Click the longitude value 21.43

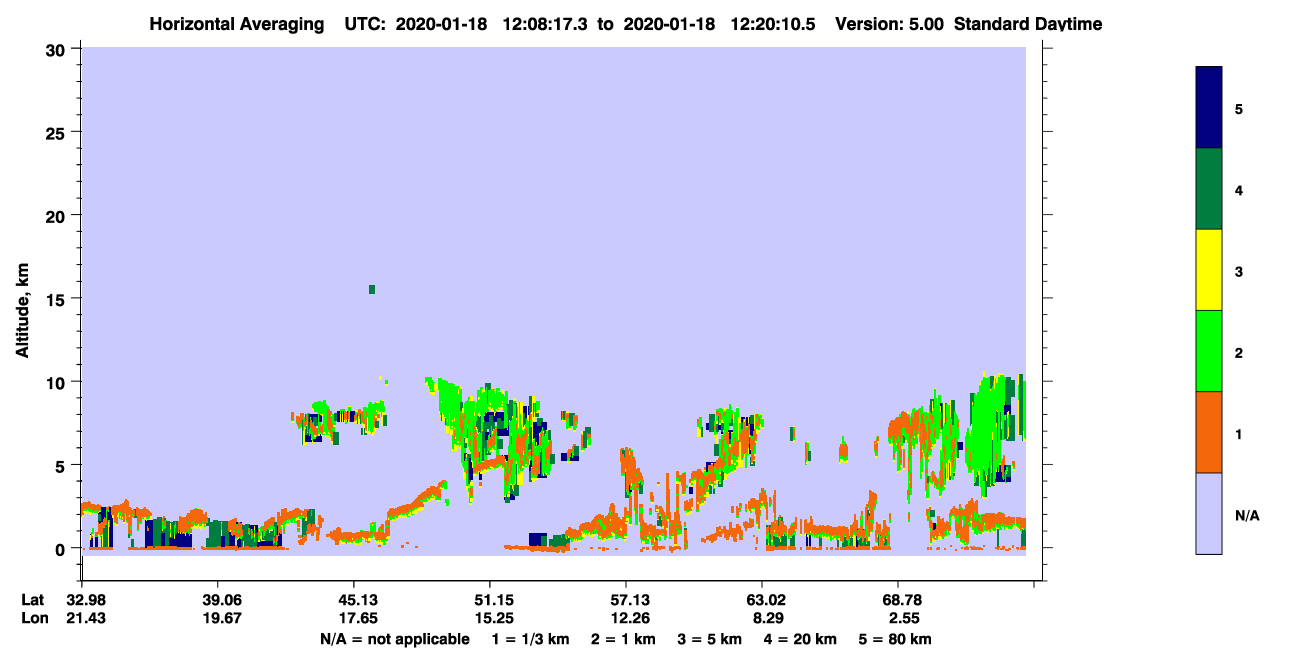tap(85, 618)
